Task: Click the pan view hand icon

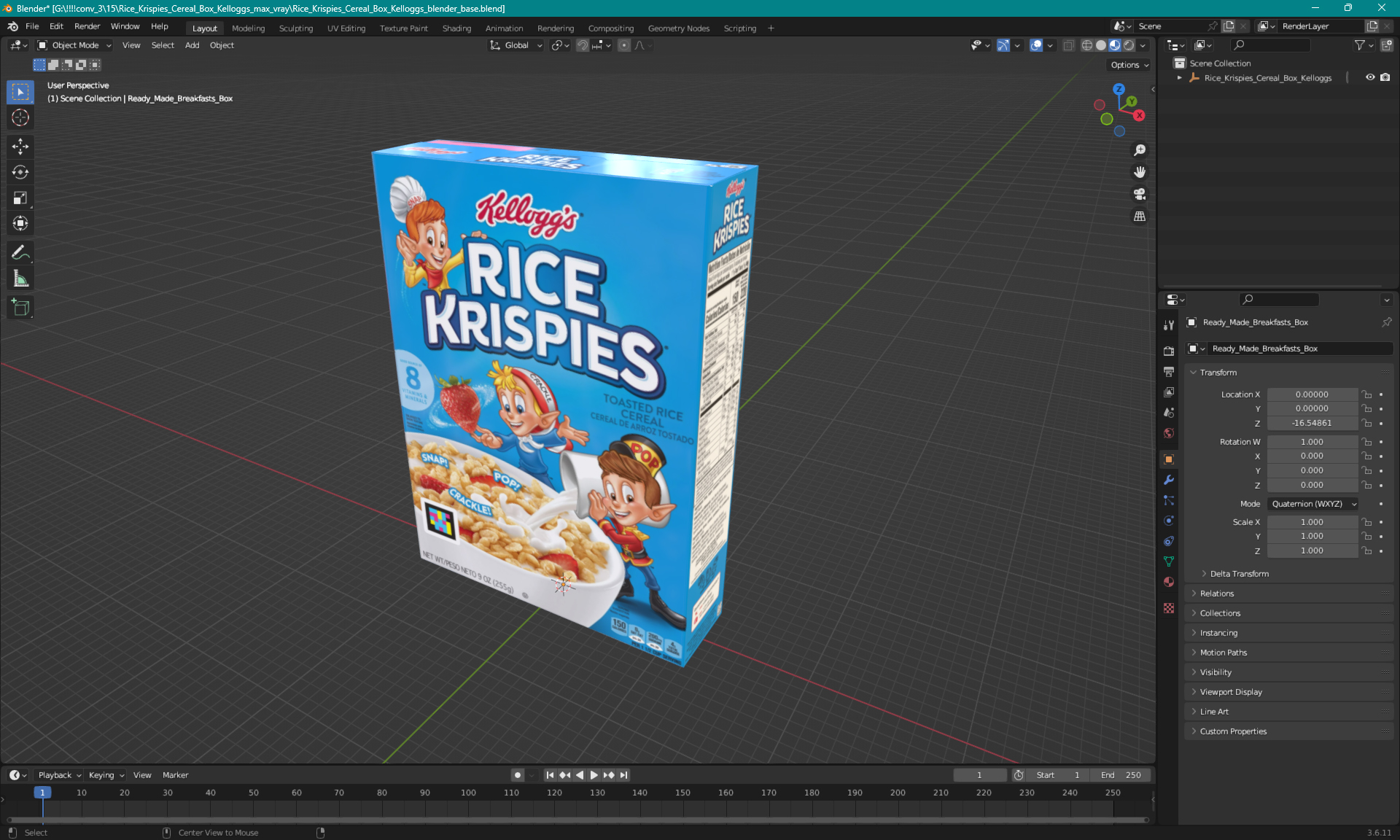Action: 1139,172
